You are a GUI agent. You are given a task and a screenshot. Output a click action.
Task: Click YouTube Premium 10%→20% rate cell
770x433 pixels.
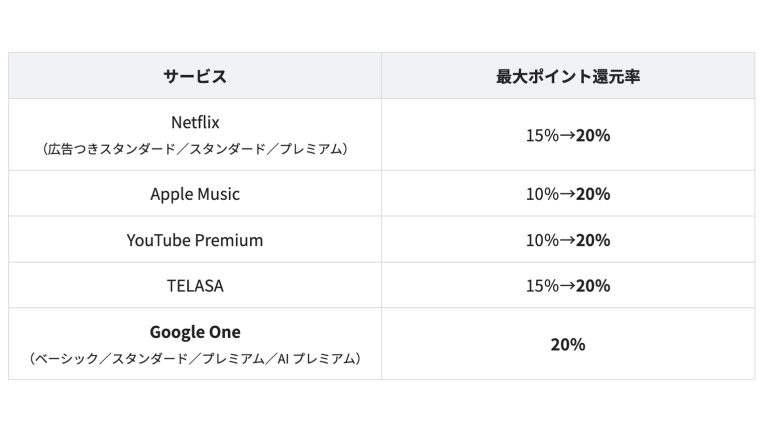tap(568, 240)
